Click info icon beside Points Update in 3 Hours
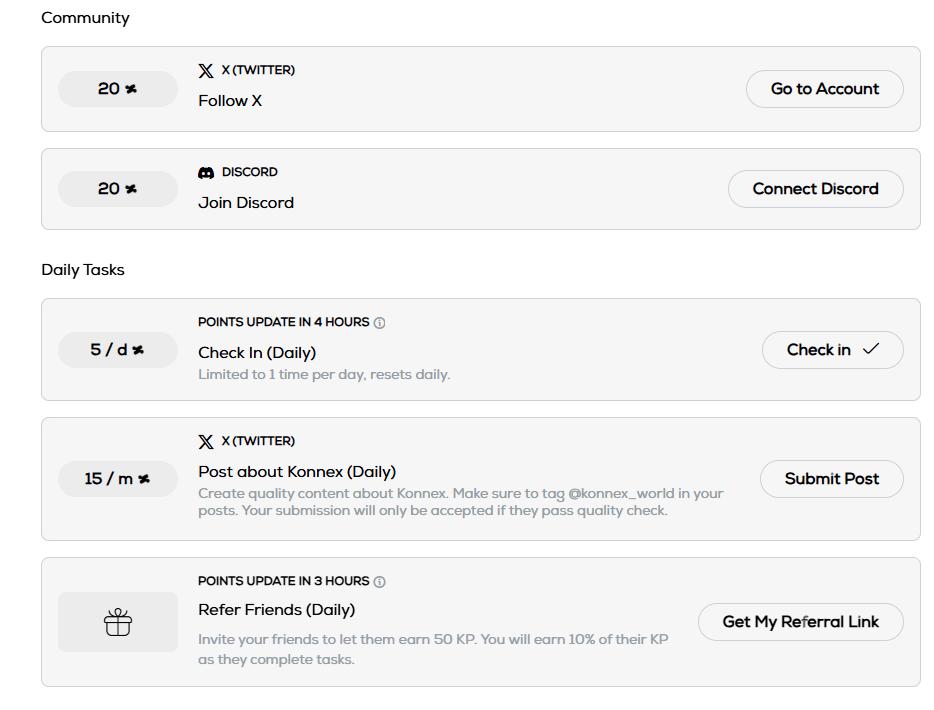The image size is (934, 710). [380, 581]
